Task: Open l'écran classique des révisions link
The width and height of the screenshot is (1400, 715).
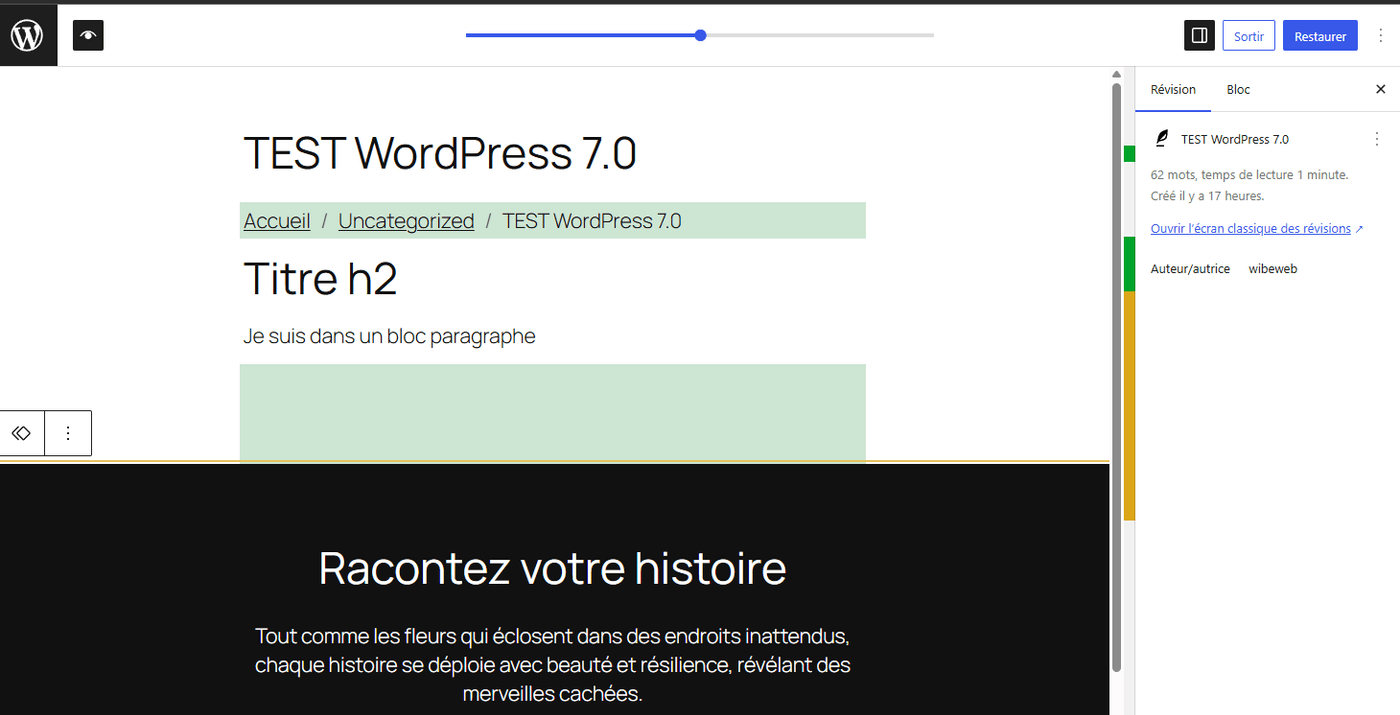Action: pos(1251,228)
